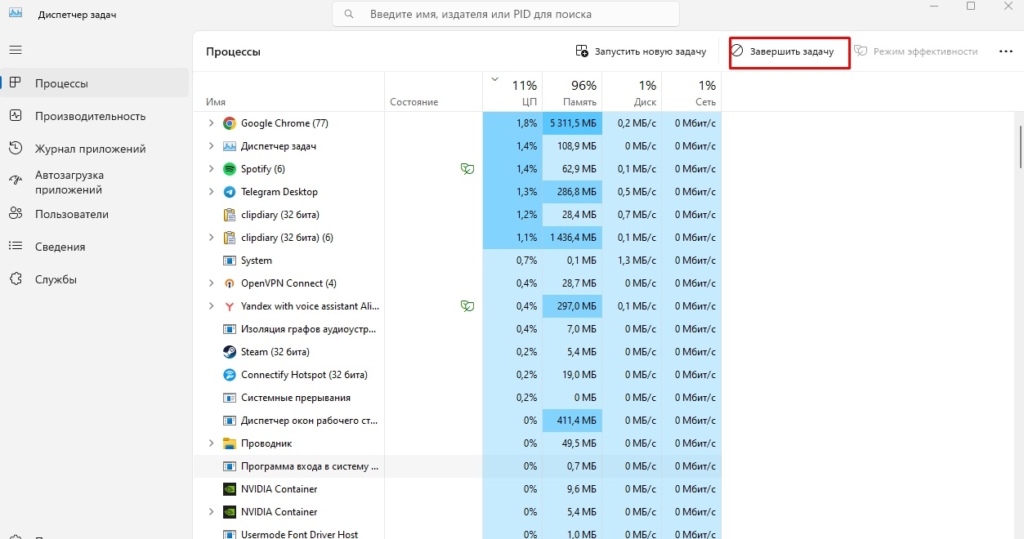Switch to Производительность section

point(95,116)
